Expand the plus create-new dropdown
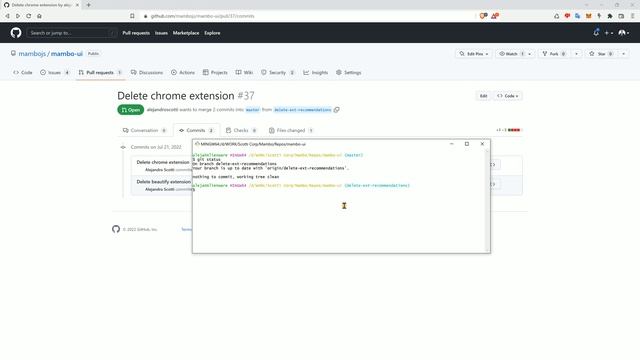The width and height of the screenshot is (640, 360). pyautogui.click(x=609, y=33)
